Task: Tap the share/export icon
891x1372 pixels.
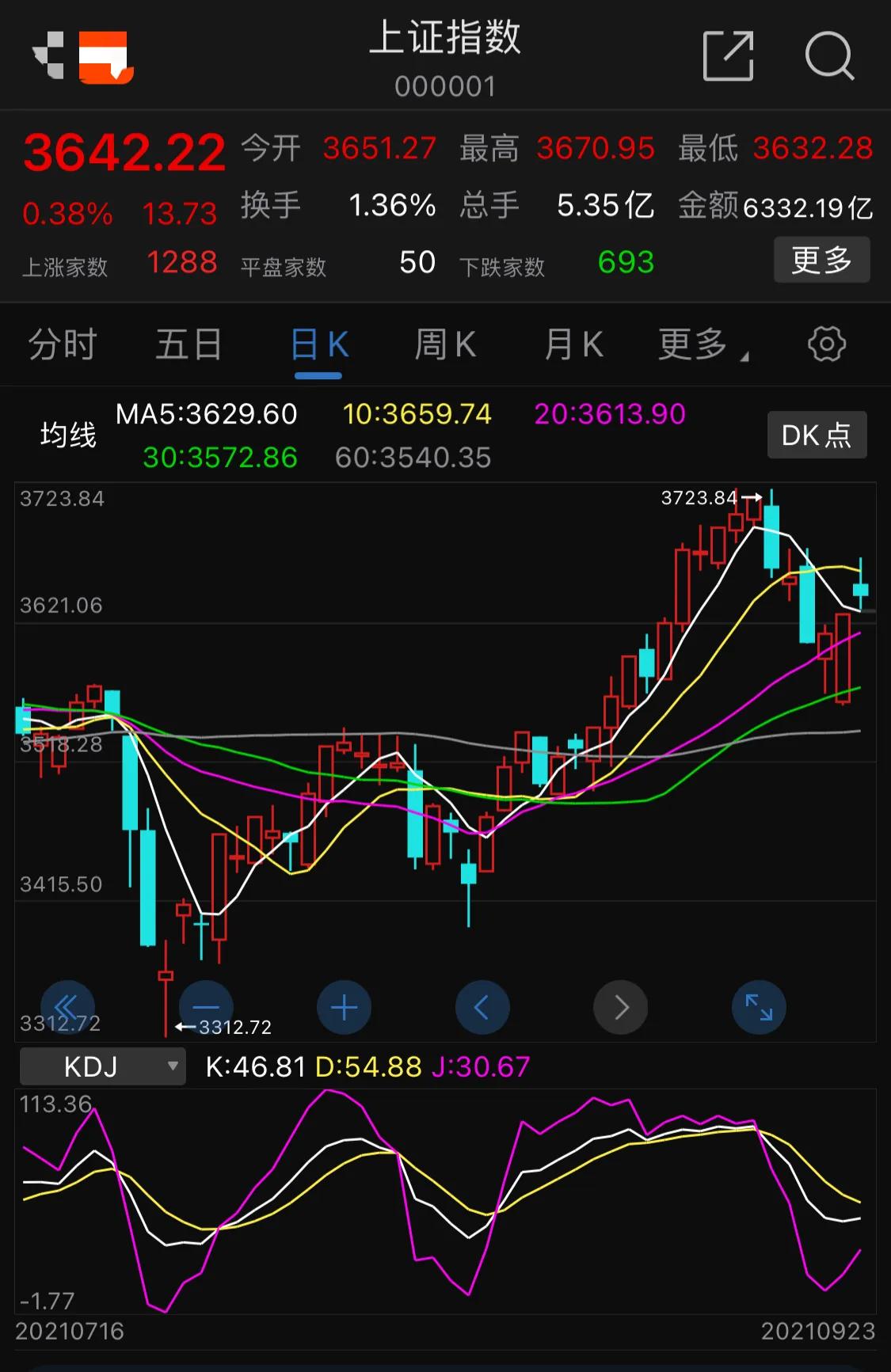Action: (x=728, y=56)
